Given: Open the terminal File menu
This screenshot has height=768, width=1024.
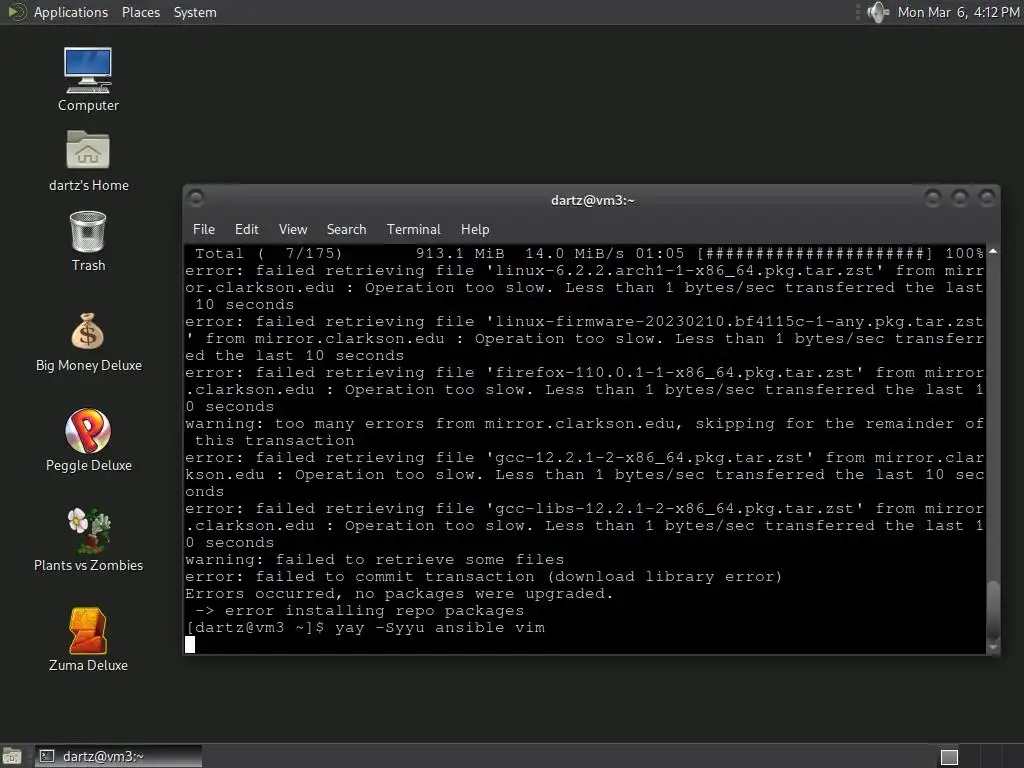Looking at the screenshot, I should (204, 229).
